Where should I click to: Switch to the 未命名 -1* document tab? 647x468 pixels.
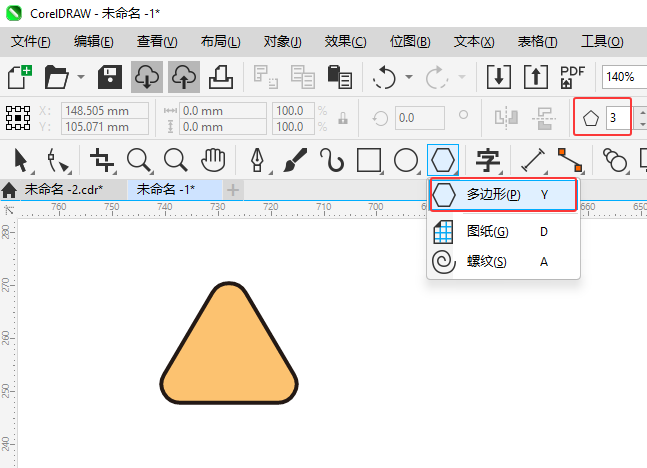click(x=166, y=190)
